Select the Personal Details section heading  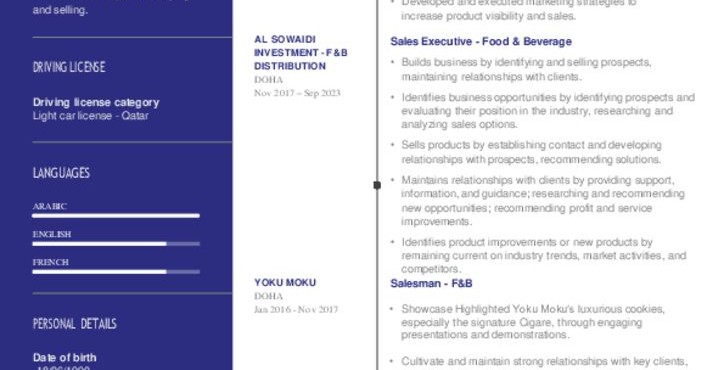(75, 323)
